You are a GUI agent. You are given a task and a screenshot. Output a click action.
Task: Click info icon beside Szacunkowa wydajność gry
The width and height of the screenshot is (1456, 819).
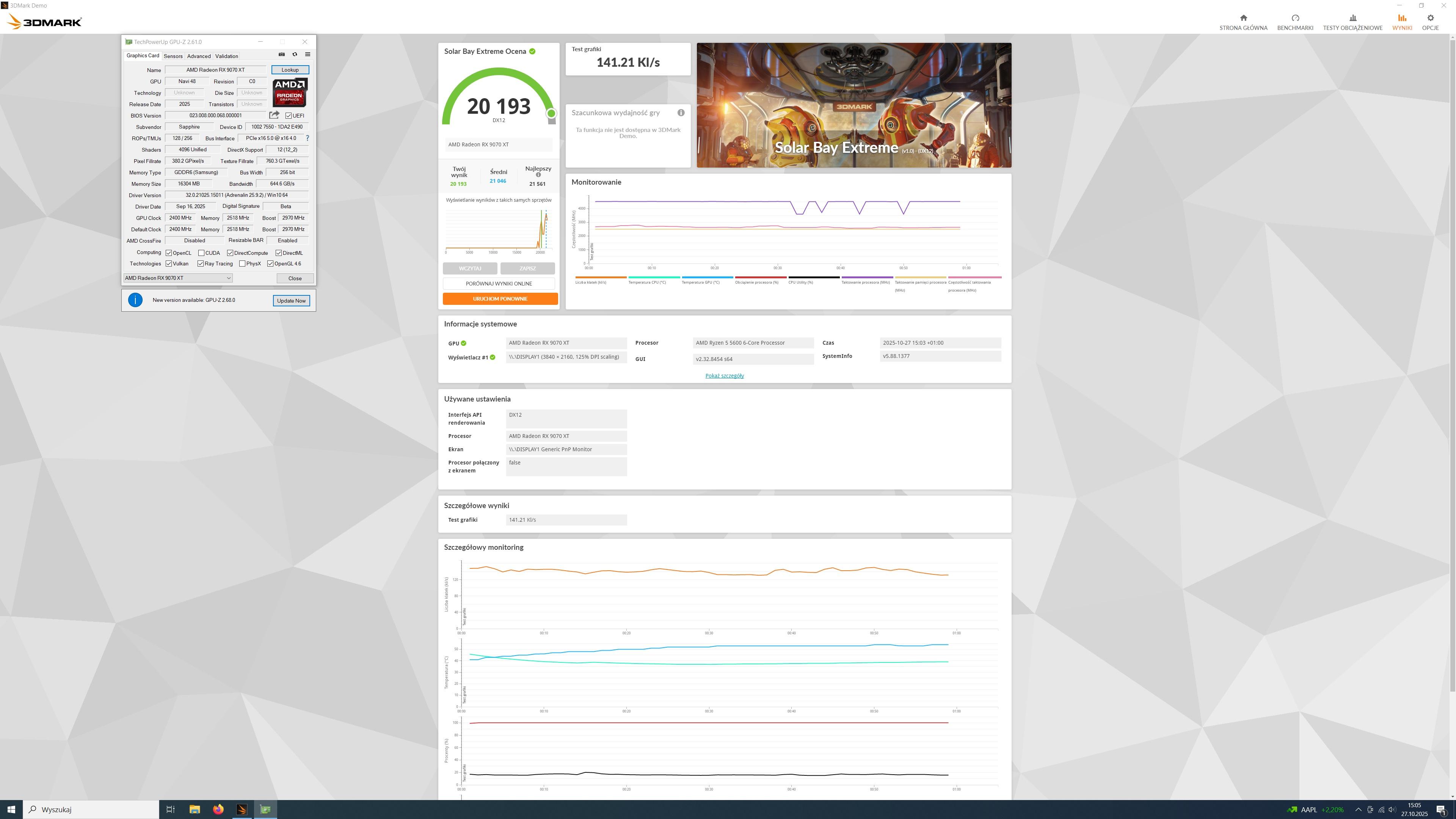tap(681, 113)
